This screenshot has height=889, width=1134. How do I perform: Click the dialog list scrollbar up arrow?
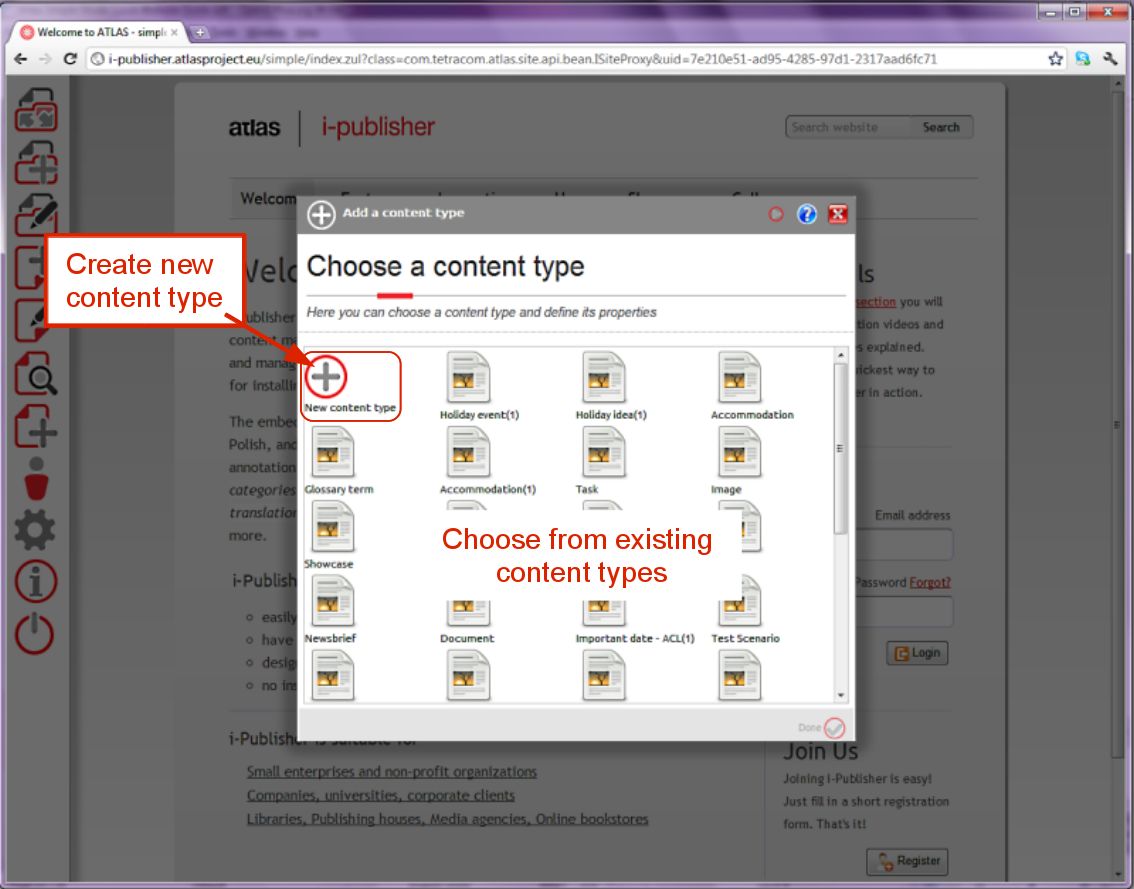click(x=840, y=355)
